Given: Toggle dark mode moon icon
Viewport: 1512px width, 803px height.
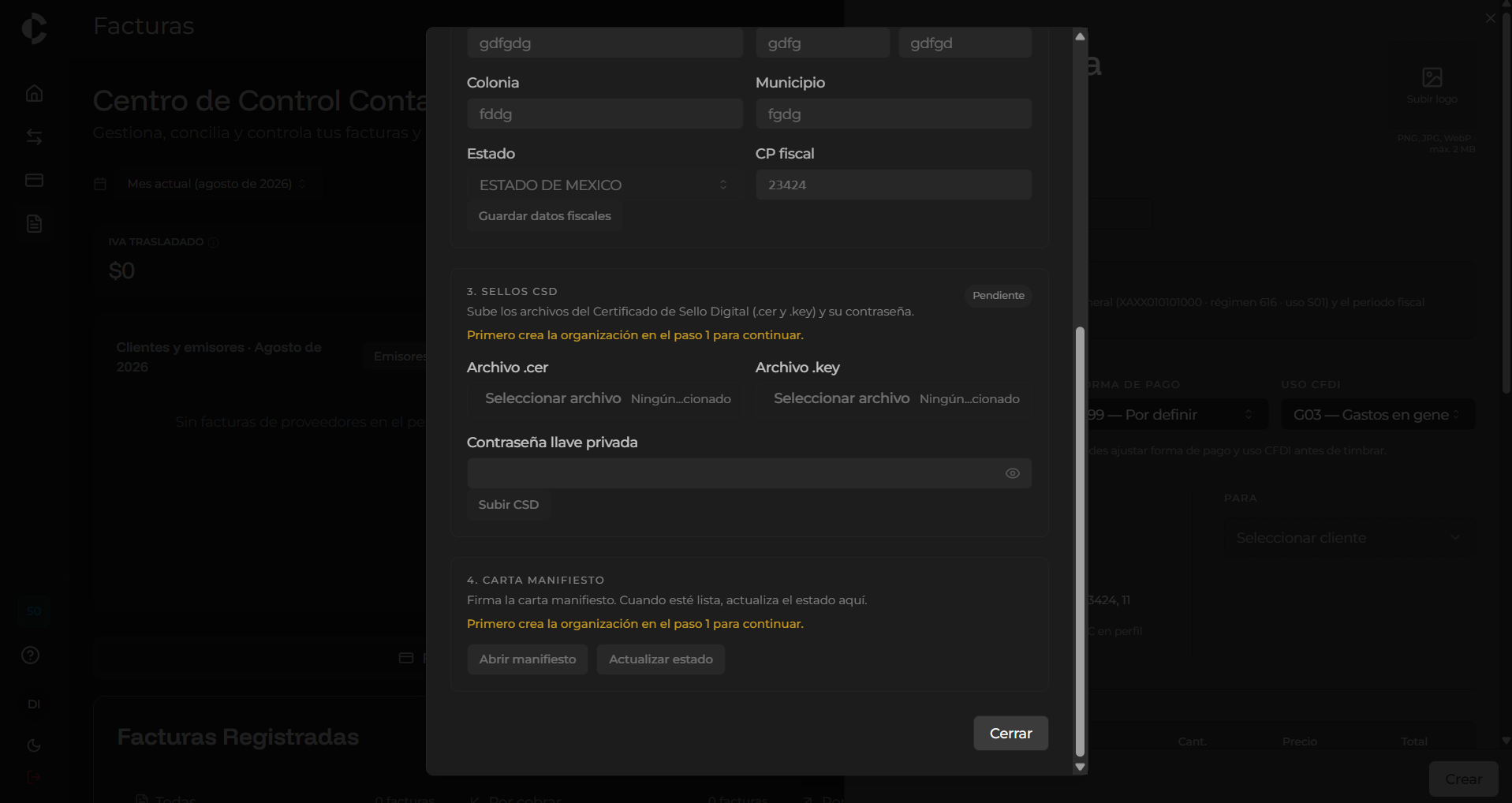Looking at the screenshot, I should [34, 745].
